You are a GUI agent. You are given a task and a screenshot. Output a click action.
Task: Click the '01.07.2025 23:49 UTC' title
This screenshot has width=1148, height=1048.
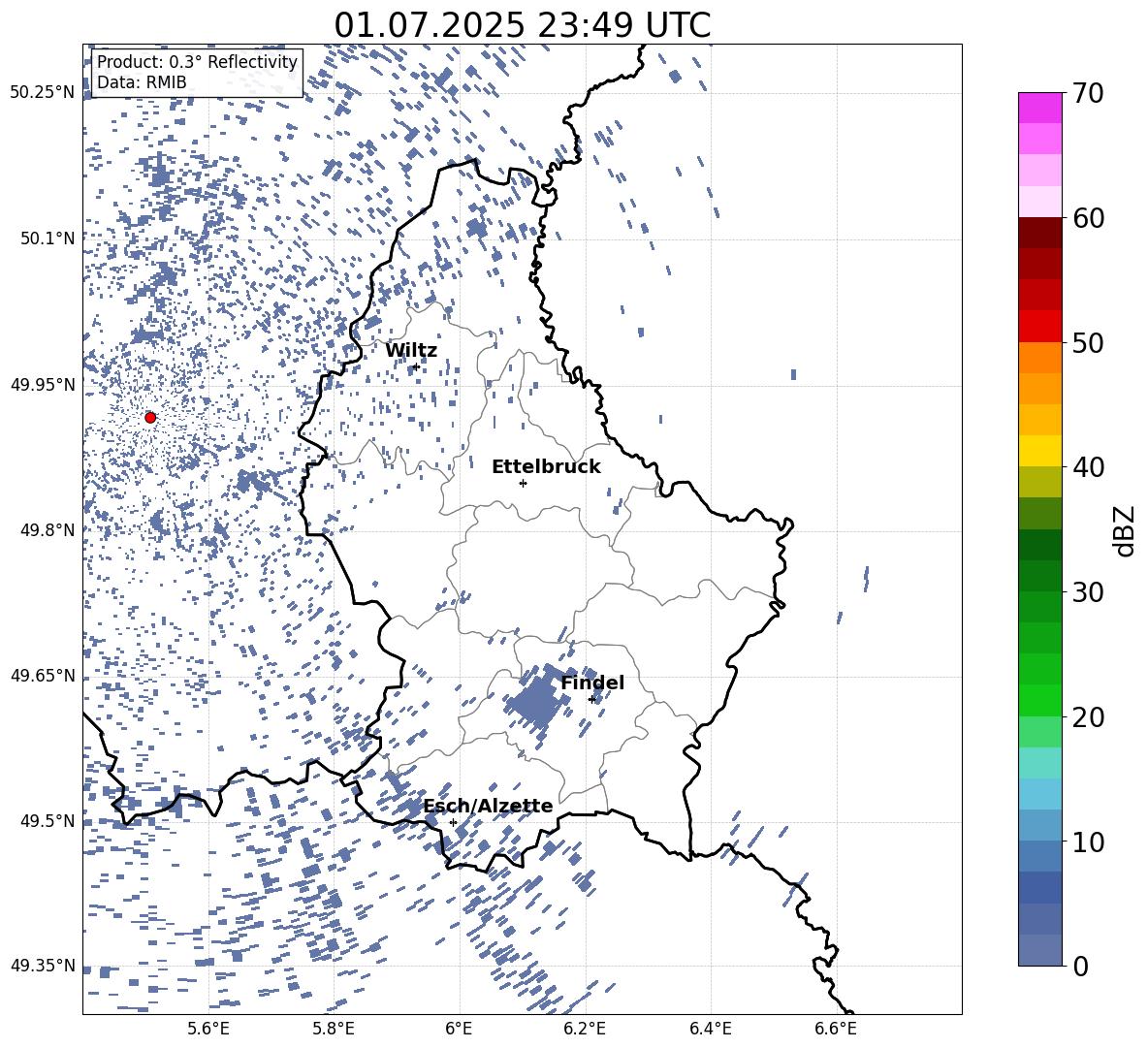[x=522, y=25]
